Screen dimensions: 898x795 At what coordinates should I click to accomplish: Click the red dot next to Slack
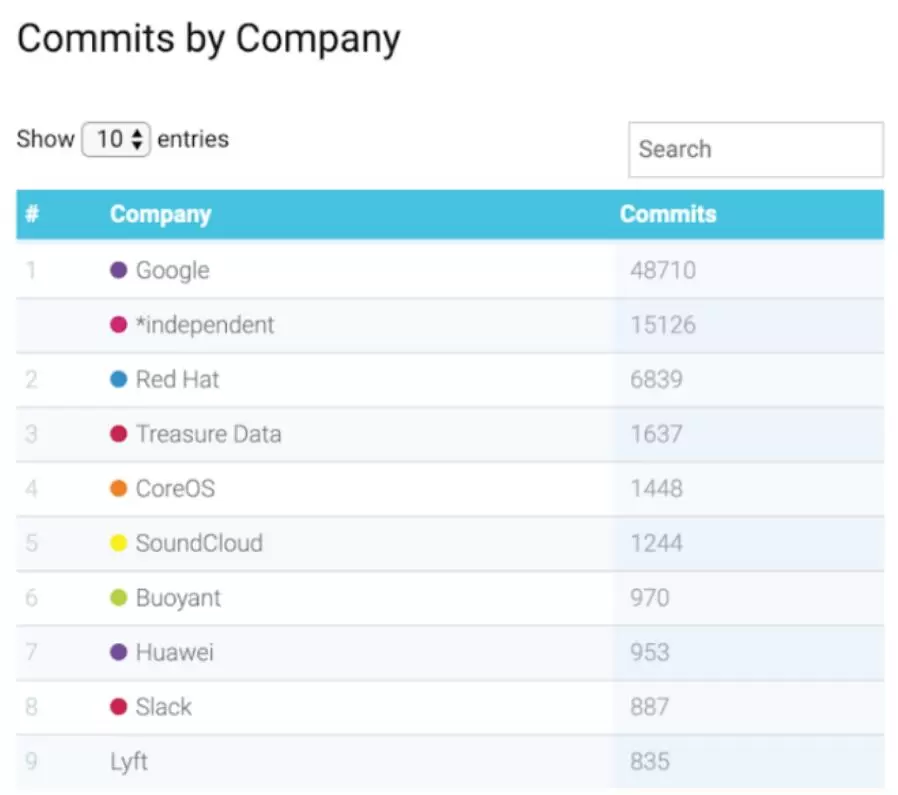click(x=119, y=707)
